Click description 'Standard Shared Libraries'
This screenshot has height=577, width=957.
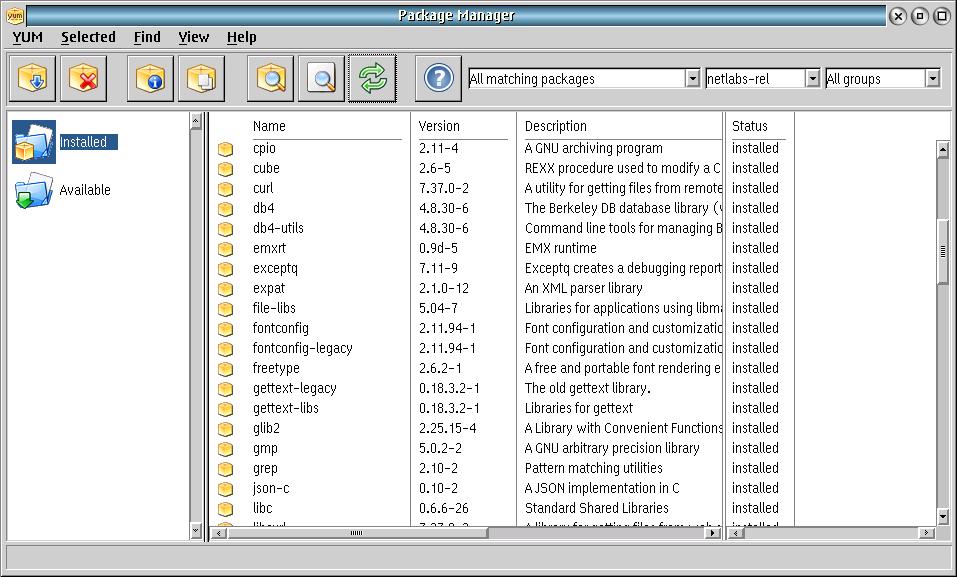coord(596,508)
